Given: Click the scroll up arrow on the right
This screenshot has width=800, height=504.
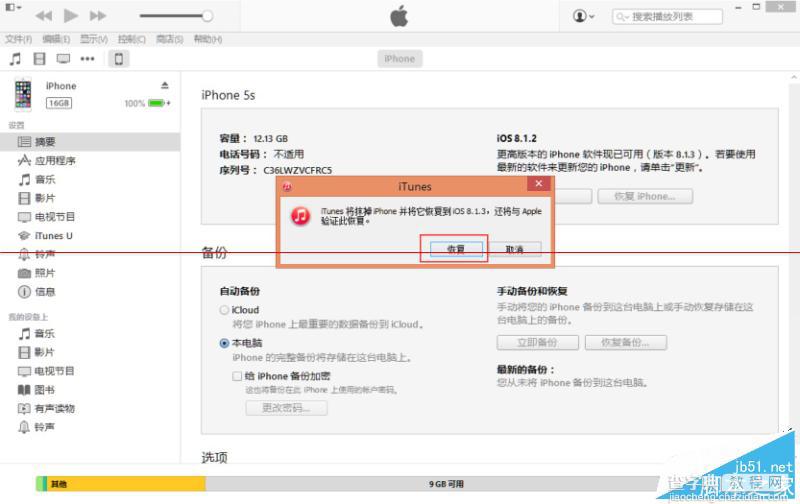Looking at the screenshot, I should pyautogui.click(x=793, y=77).
